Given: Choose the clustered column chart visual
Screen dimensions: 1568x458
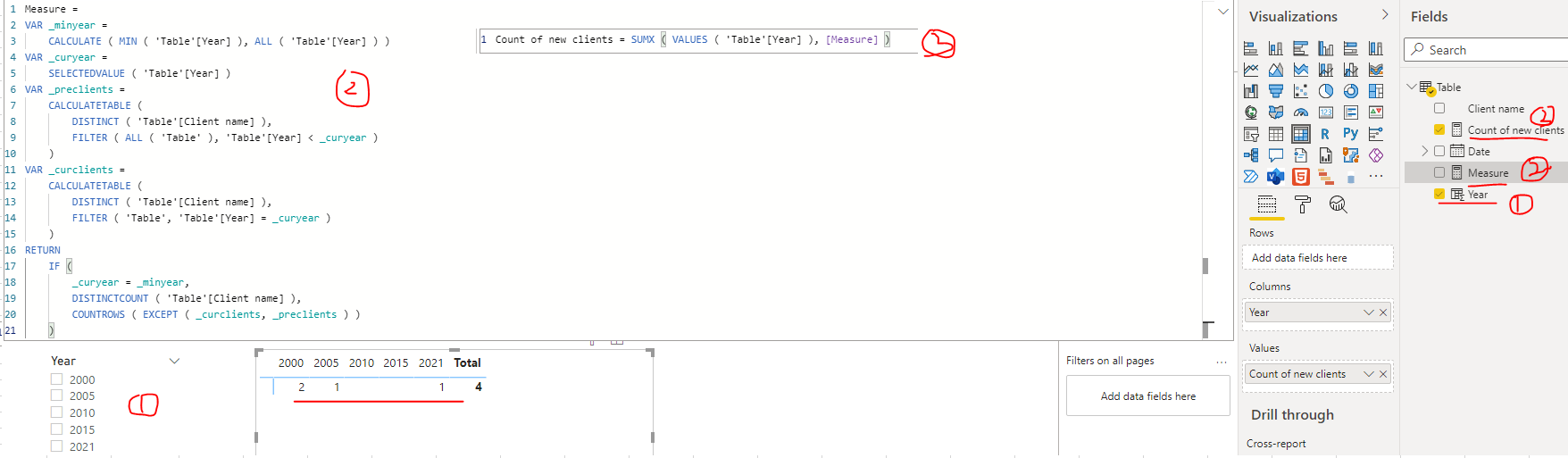Looking at the screenshot, I should (x=1326, y=48).
